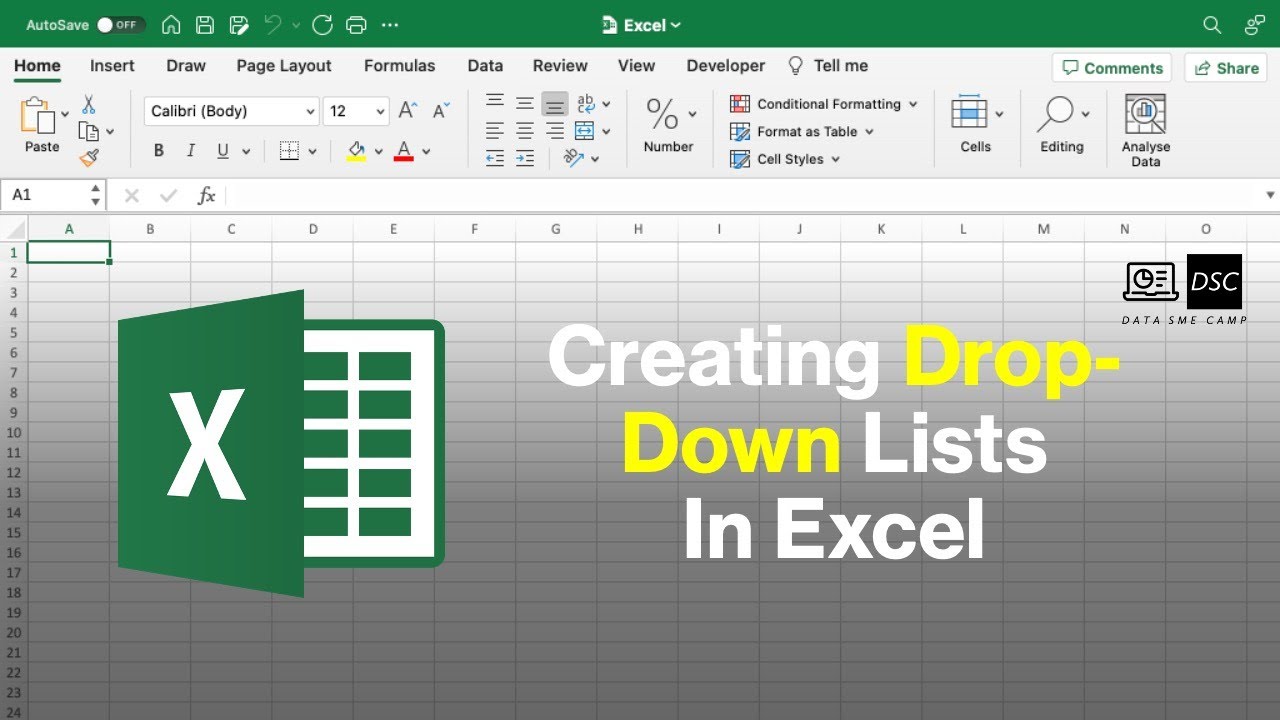Click the Share button
Screen dimensions: 1280x720
[1226, 68]
